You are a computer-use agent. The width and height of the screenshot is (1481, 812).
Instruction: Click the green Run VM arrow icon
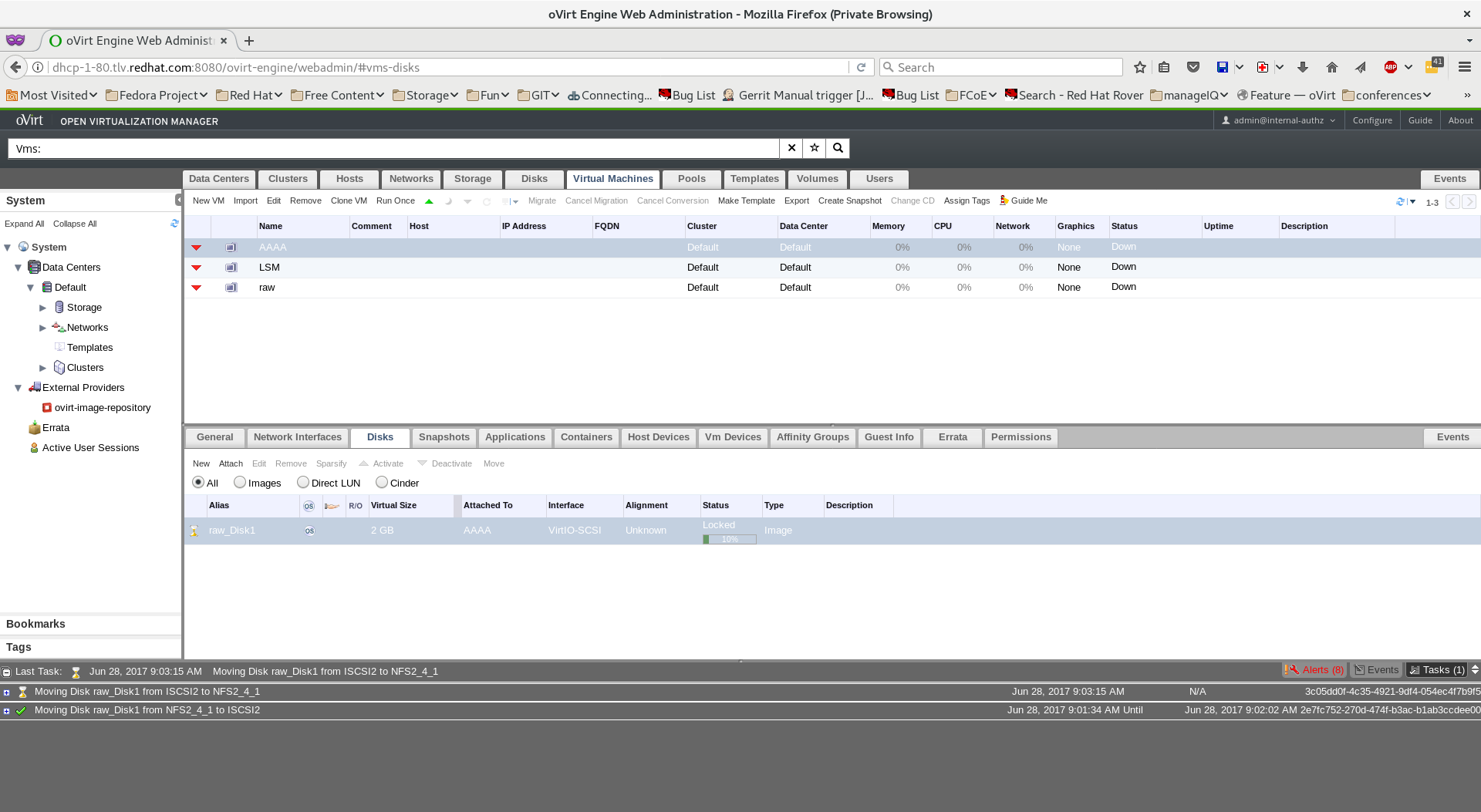pos(429,201)
